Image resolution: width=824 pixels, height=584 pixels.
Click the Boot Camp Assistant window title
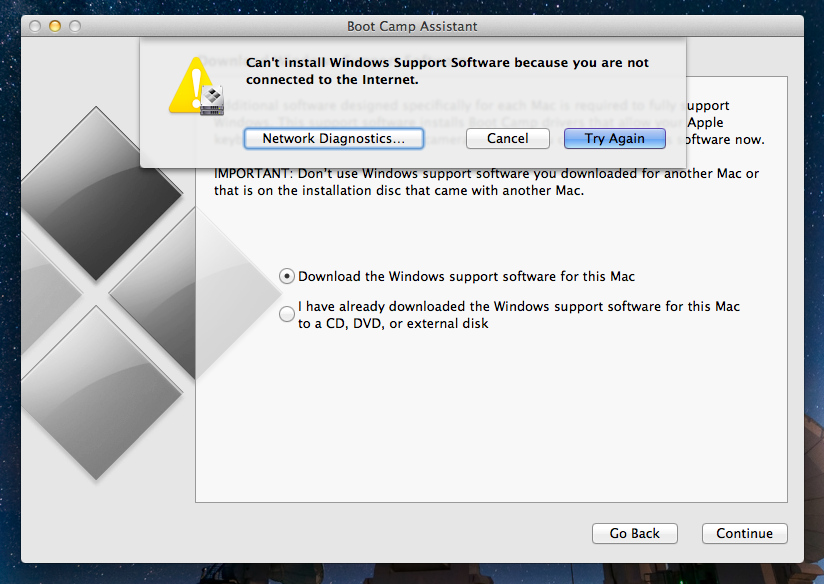point(412,26)
